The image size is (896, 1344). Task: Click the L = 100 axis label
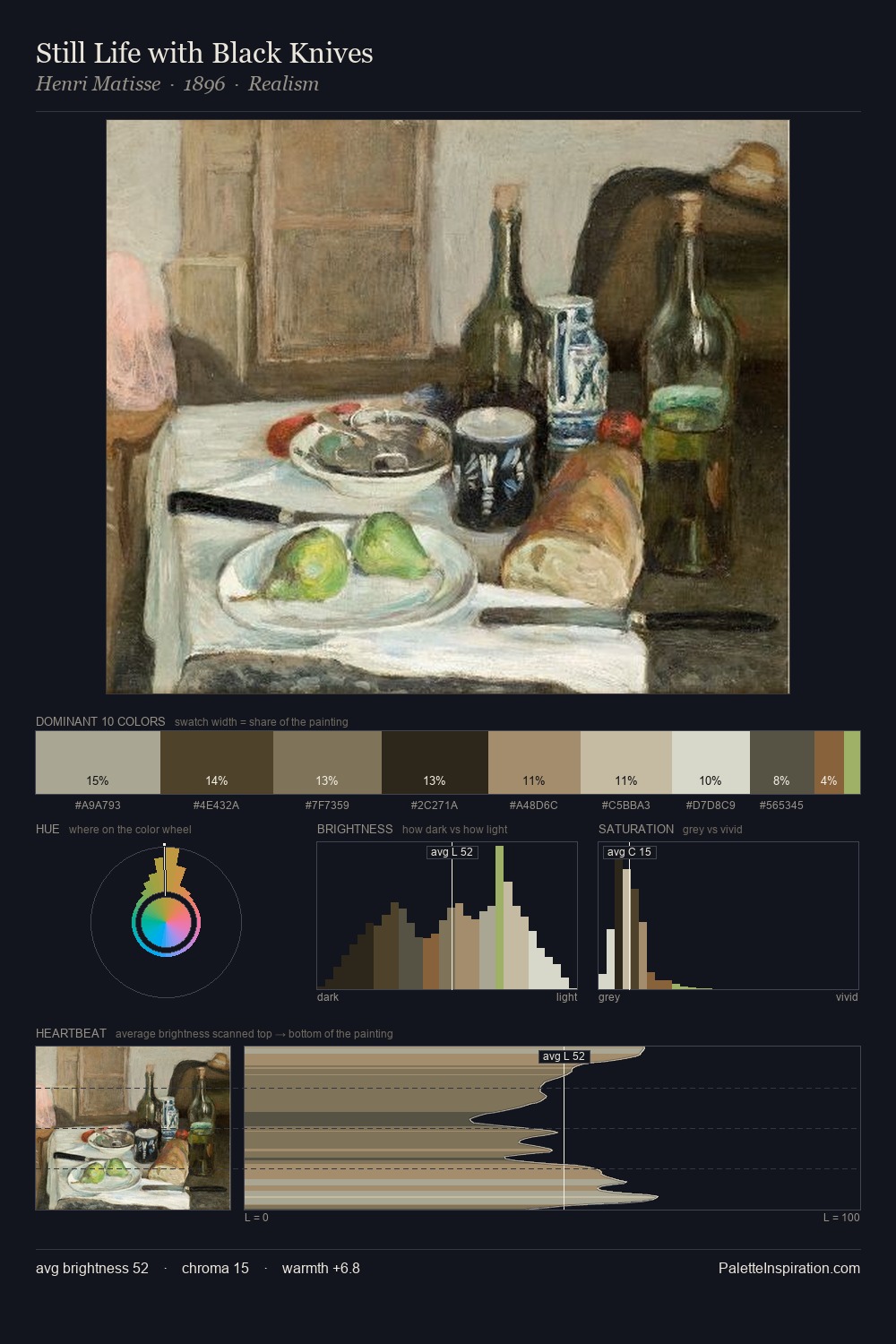pyautogui.click(x=841, y=1217)
